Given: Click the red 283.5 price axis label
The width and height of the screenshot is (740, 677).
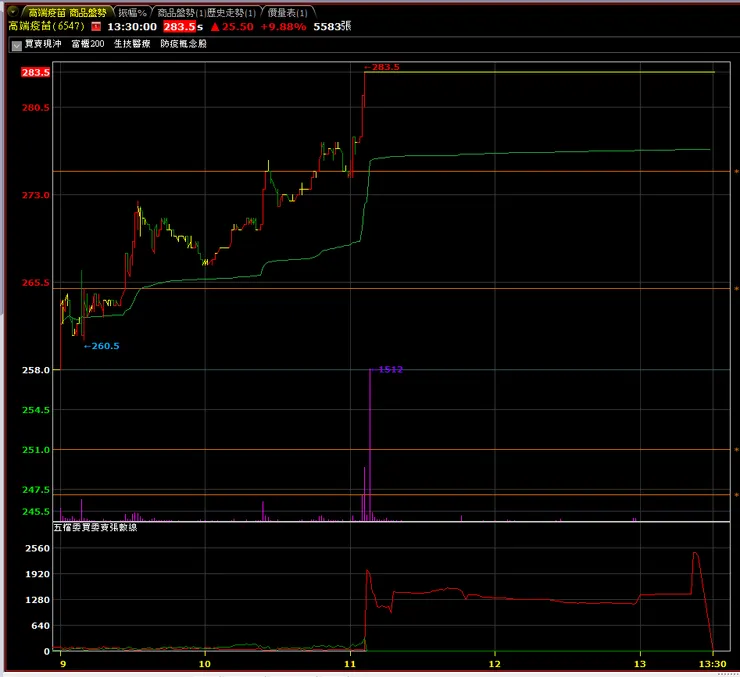Looking at the screenshot, I should tap(35, 72).
